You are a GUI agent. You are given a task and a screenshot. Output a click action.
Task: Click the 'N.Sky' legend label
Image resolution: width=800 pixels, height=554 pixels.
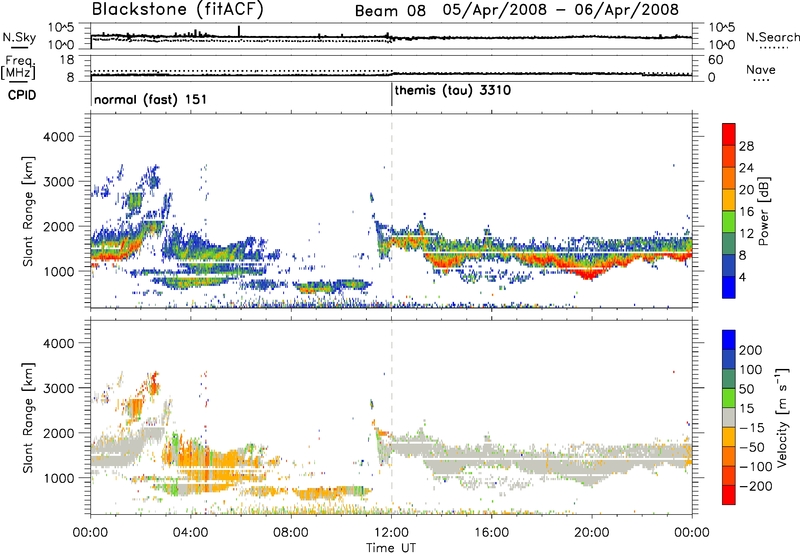[x=19, y=37]
